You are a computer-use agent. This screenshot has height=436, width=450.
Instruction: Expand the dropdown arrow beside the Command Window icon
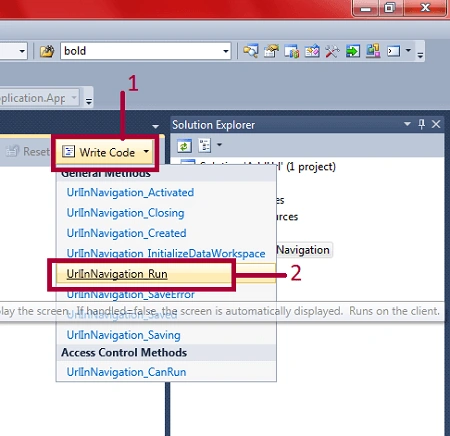coord(408,51)
